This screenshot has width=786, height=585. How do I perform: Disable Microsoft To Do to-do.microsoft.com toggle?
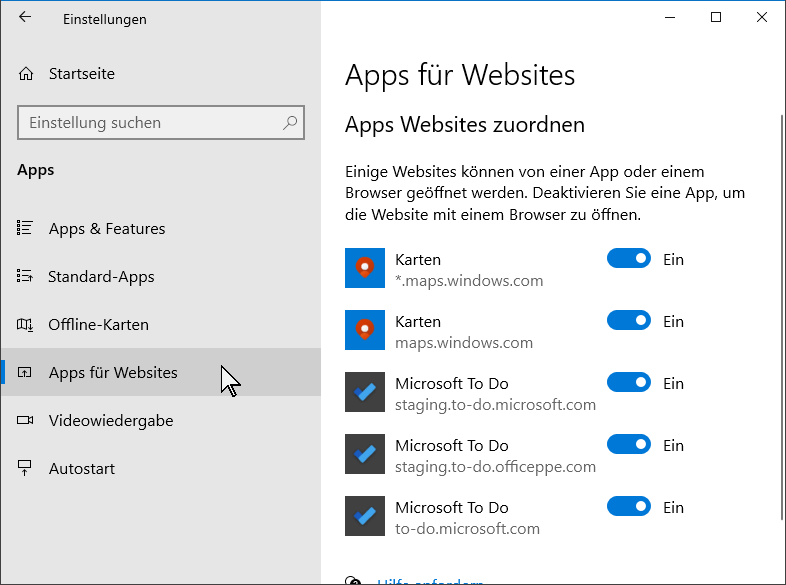(629, 506)
